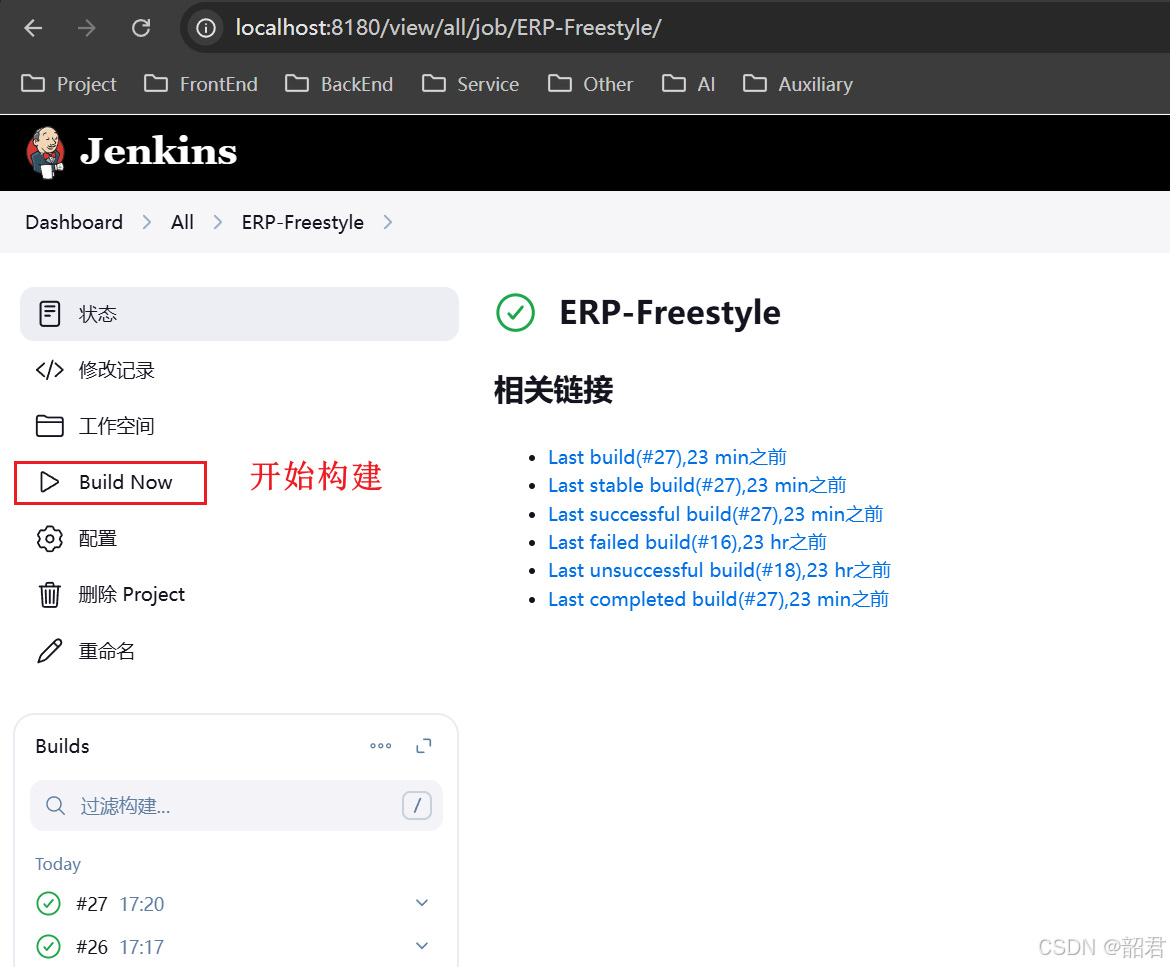Click the browser address bar URL
The image size is (1170, 967).
(448, 28)
